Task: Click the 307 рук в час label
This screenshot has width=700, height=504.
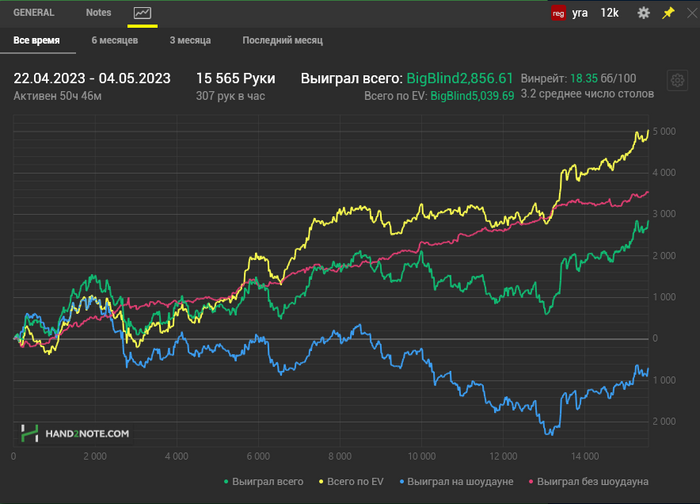Action: 230,96
